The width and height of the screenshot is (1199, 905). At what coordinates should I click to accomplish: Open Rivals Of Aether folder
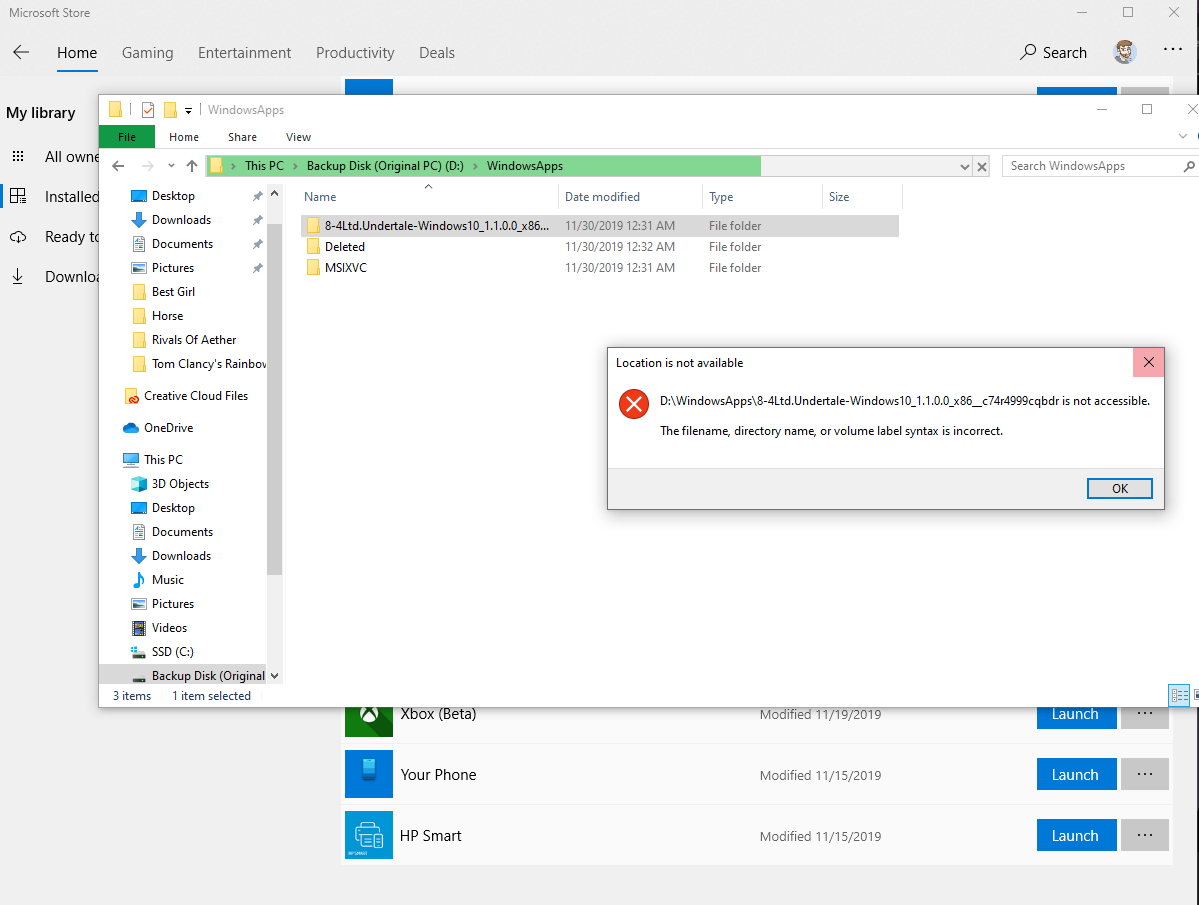pyautogui.click(x=194, y=339)
